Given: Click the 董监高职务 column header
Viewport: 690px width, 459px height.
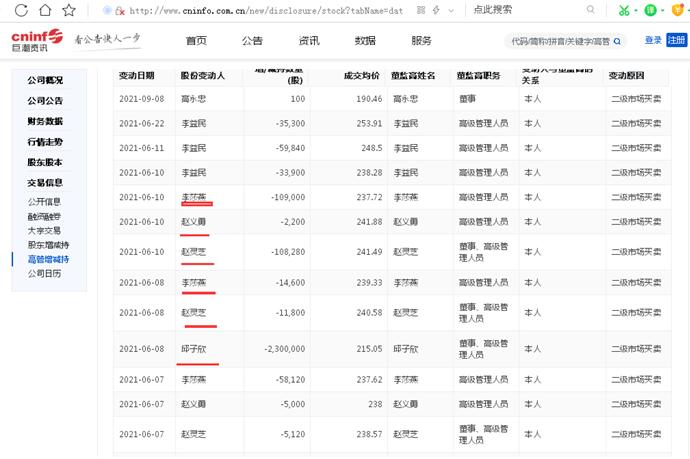Looking at the screenshot, I should pyautogui.click(x=478, y=76).
